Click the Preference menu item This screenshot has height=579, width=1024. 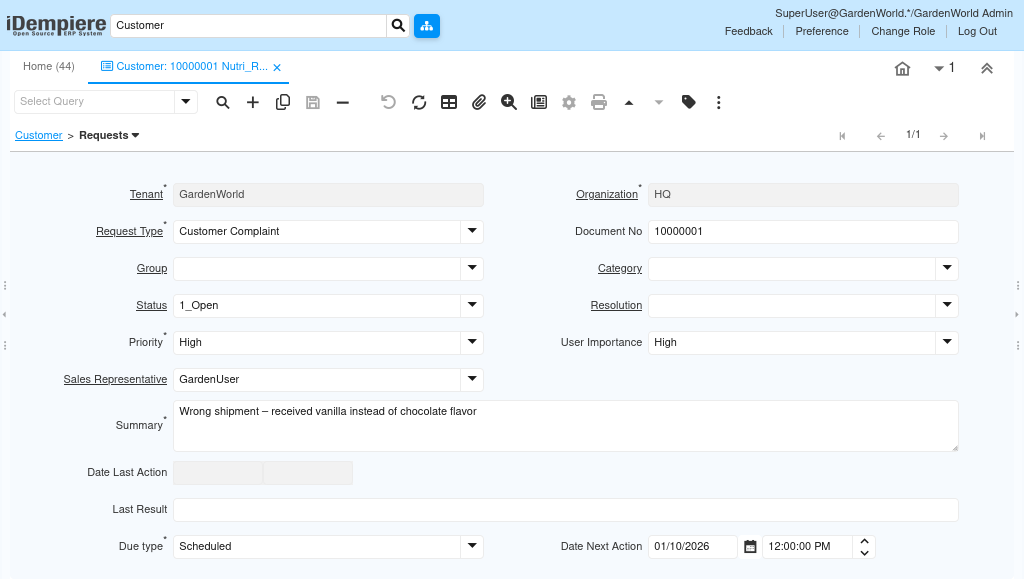pyautogui.click(x=822, y=31)
